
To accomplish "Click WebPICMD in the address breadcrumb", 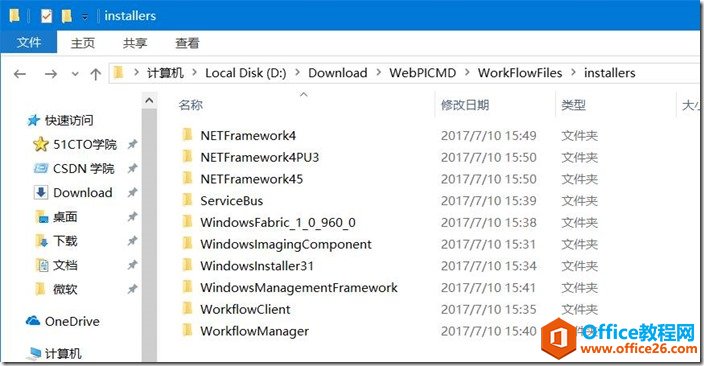I will (x=422, y=73).
